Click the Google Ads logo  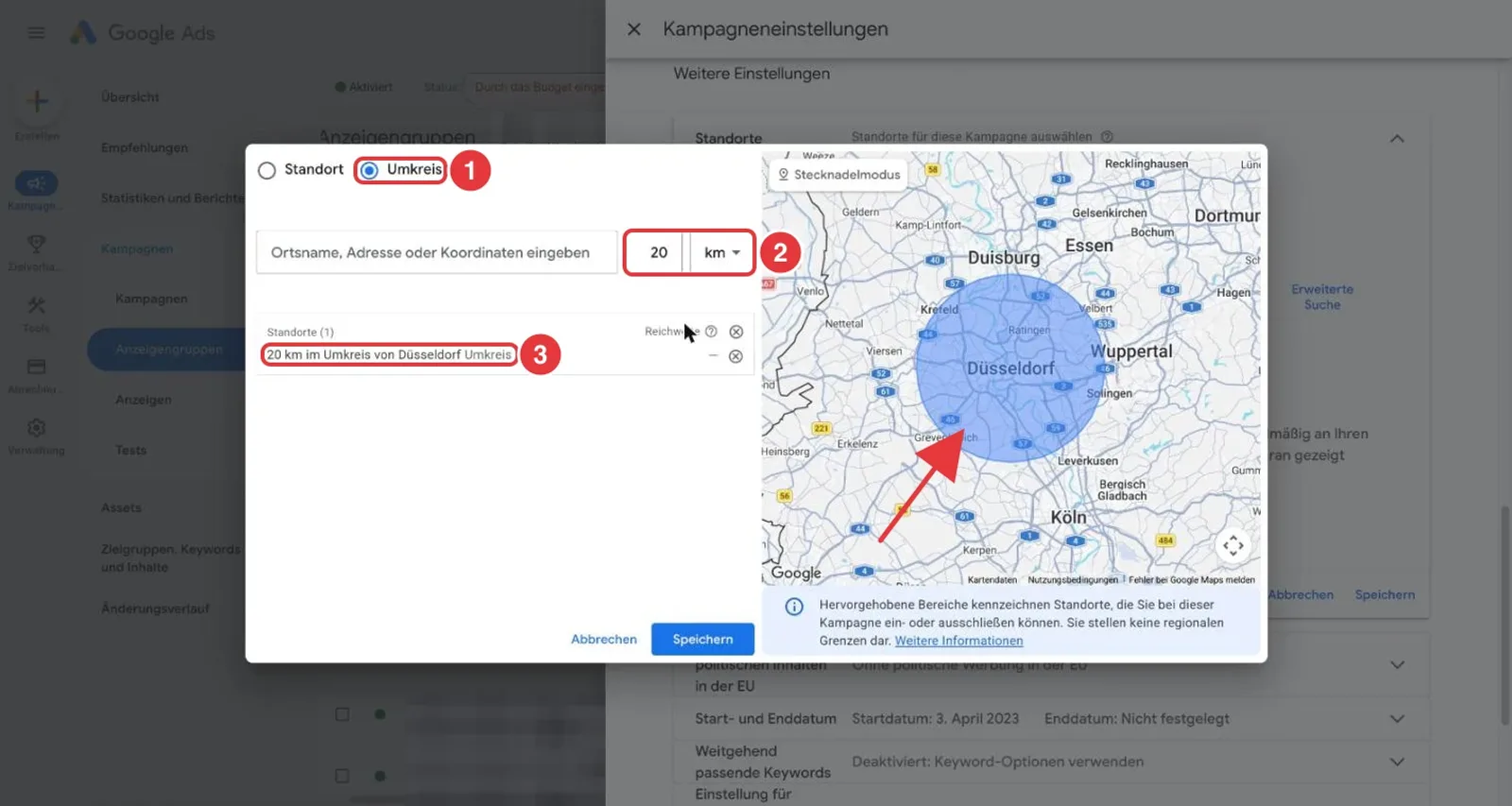click(x=142, y=33)
